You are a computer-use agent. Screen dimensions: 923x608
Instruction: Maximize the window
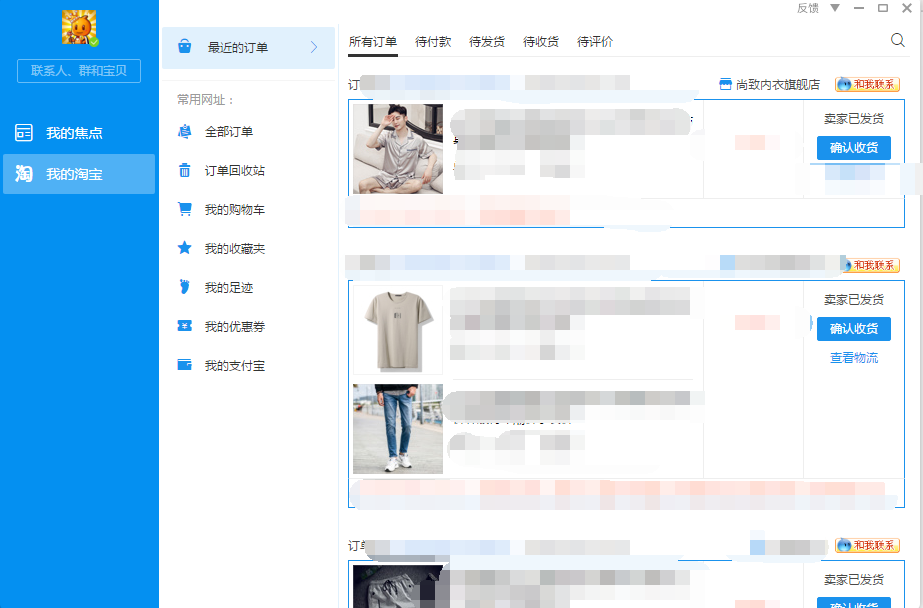point(883,8)
